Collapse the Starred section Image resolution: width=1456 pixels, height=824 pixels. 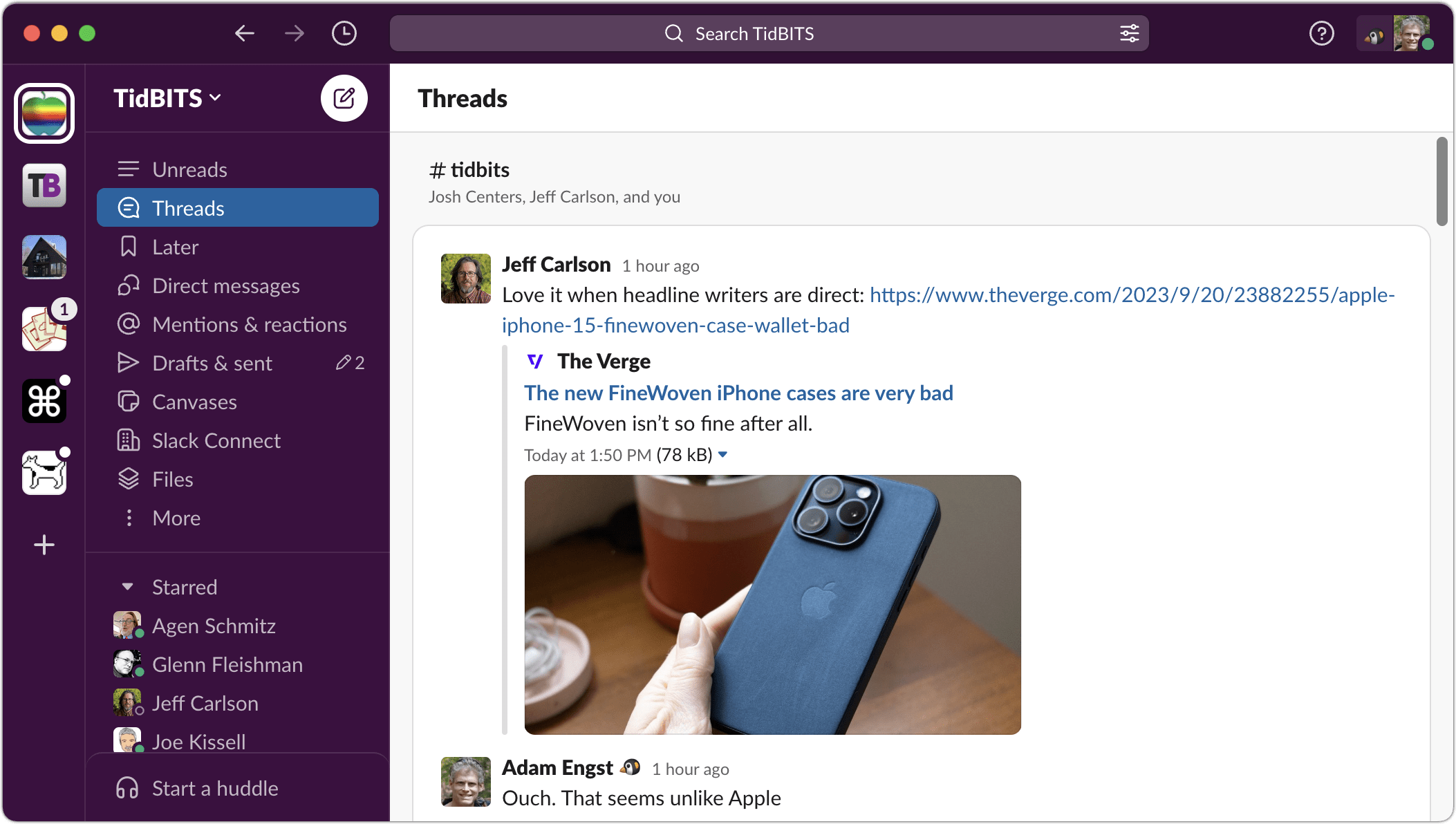pos(127,587)
